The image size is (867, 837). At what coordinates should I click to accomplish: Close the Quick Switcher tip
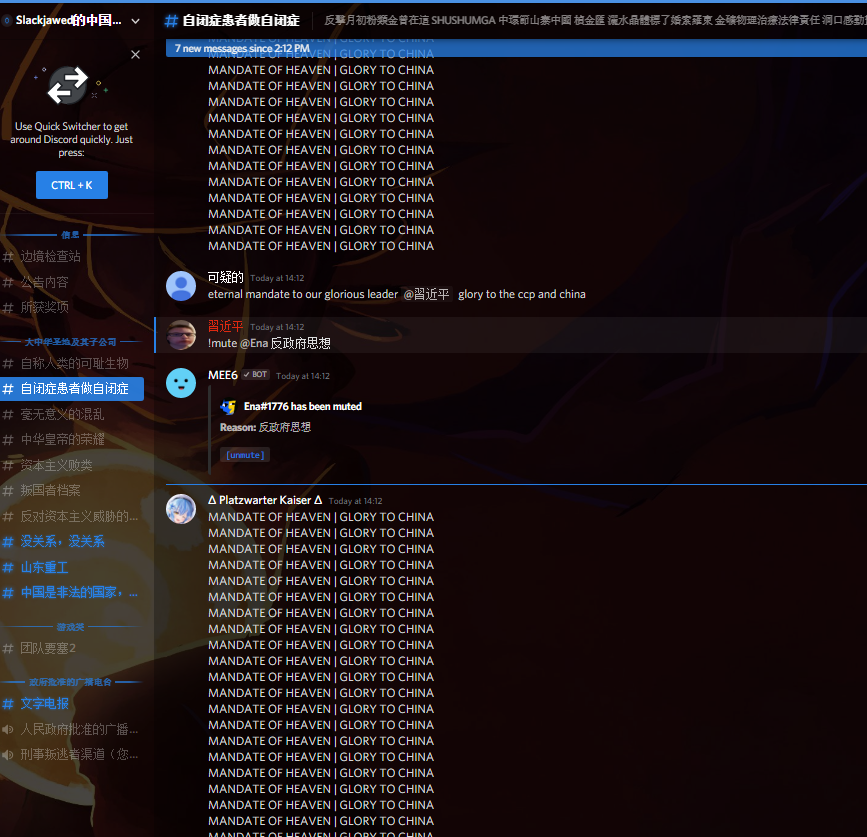tap(135, 54)
